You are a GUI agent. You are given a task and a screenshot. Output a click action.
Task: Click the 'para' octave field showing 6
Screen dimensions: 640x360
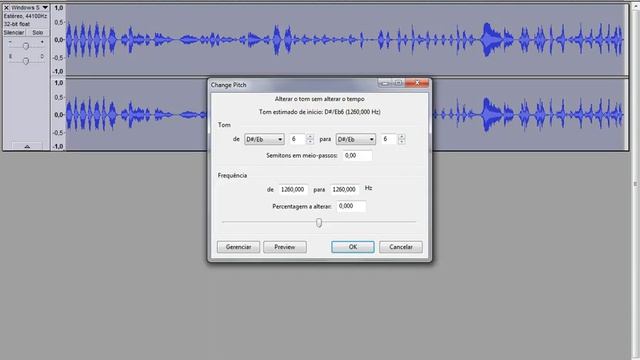pyautogui.click(x=389, y=139)
